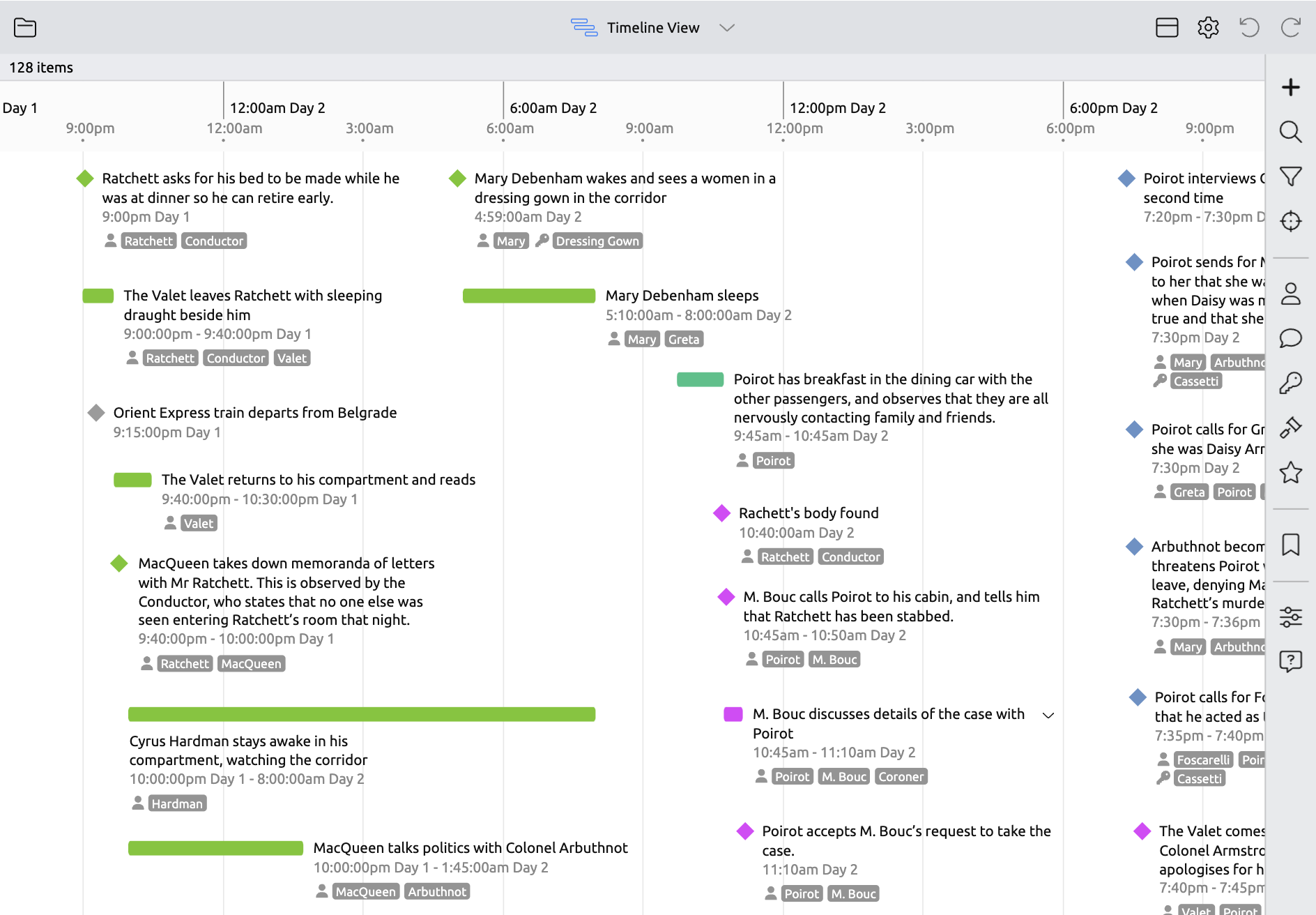Open the bookmark sidebar icon

coord(1291,545)
